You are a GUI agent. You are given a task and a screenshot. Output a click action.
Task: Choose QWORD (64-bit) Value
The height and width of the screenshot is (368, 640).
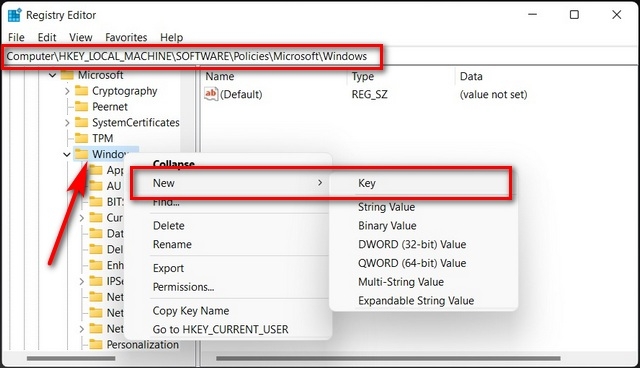click(x=412, y=263)
